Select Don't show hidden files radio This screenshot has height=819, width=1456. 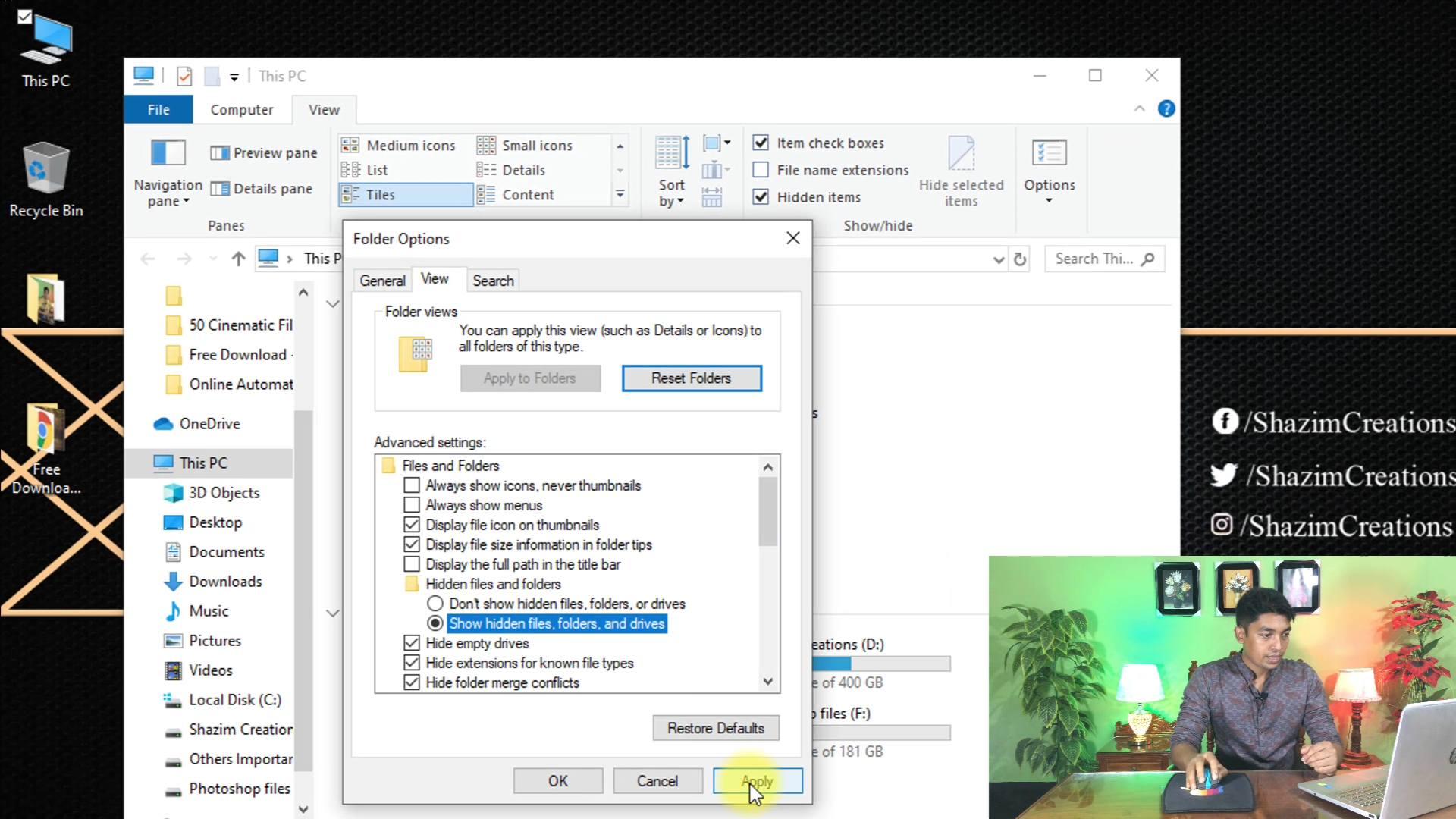pyautogui.click(x=435, y=604)
